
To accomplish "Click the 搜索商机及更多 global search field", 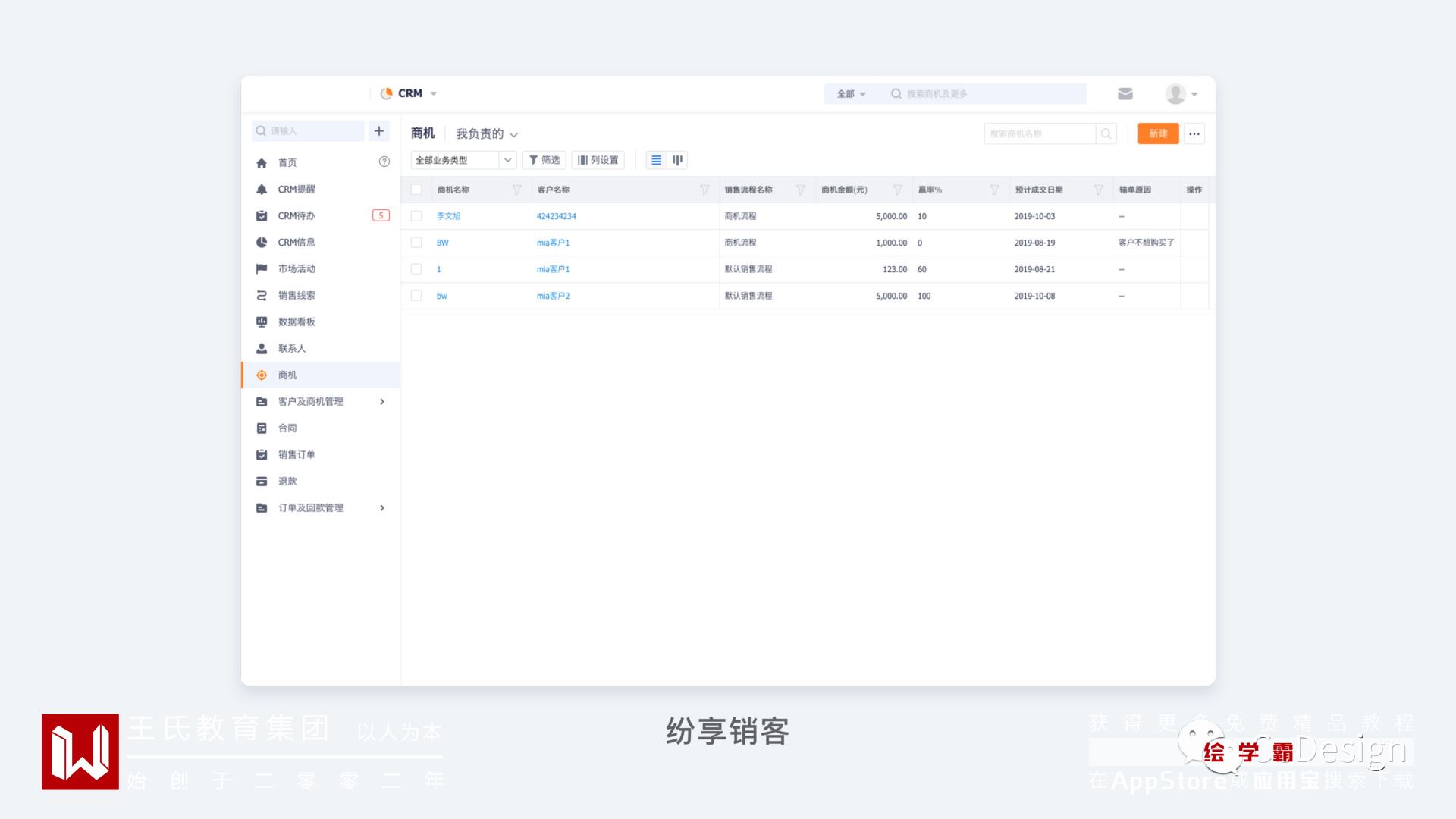I will coord(986,94).
